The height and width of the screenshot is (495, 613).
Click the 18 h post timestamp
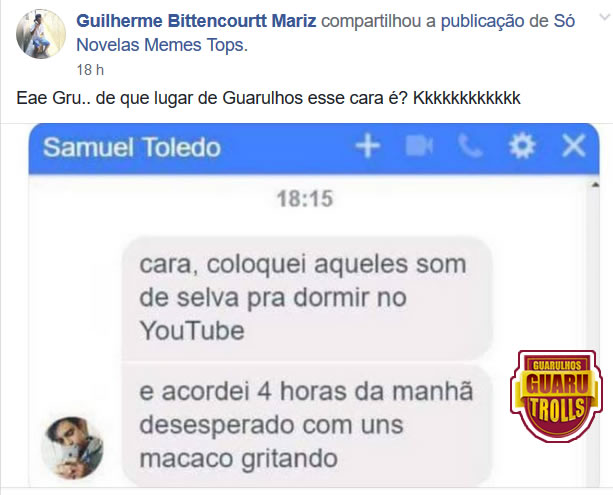click(90, 70)
